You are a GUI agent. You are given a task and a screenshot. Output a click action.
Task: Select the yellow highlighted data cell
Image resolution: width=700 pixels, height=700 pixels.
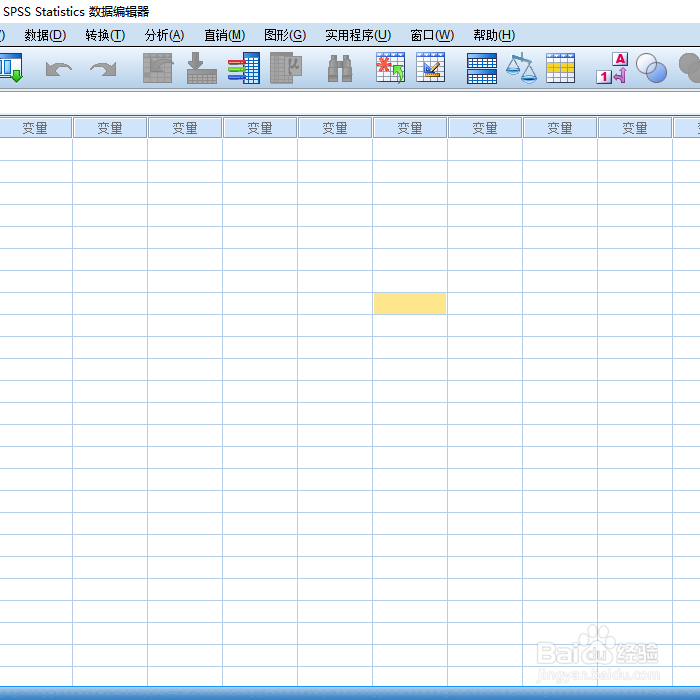tap(410, 304)
